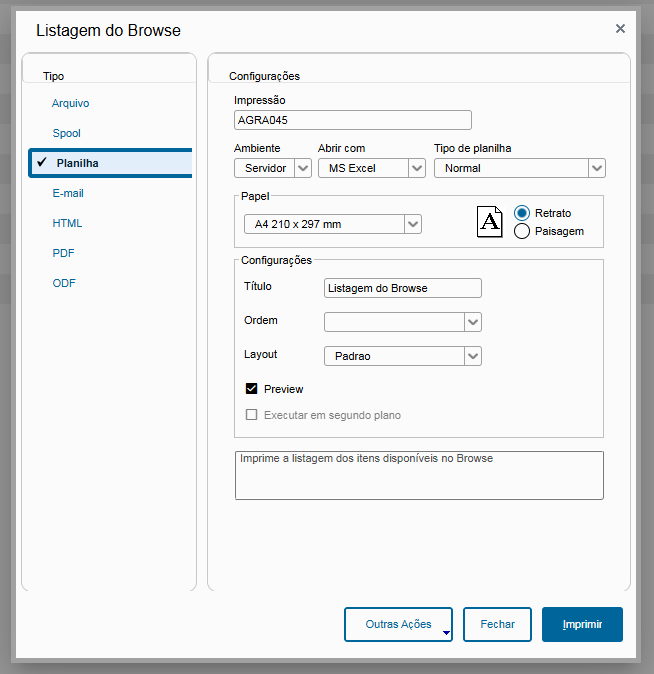This screenshot has width=654, height=674.
Task: Click the Fechar button
Action: pos(497,624)
